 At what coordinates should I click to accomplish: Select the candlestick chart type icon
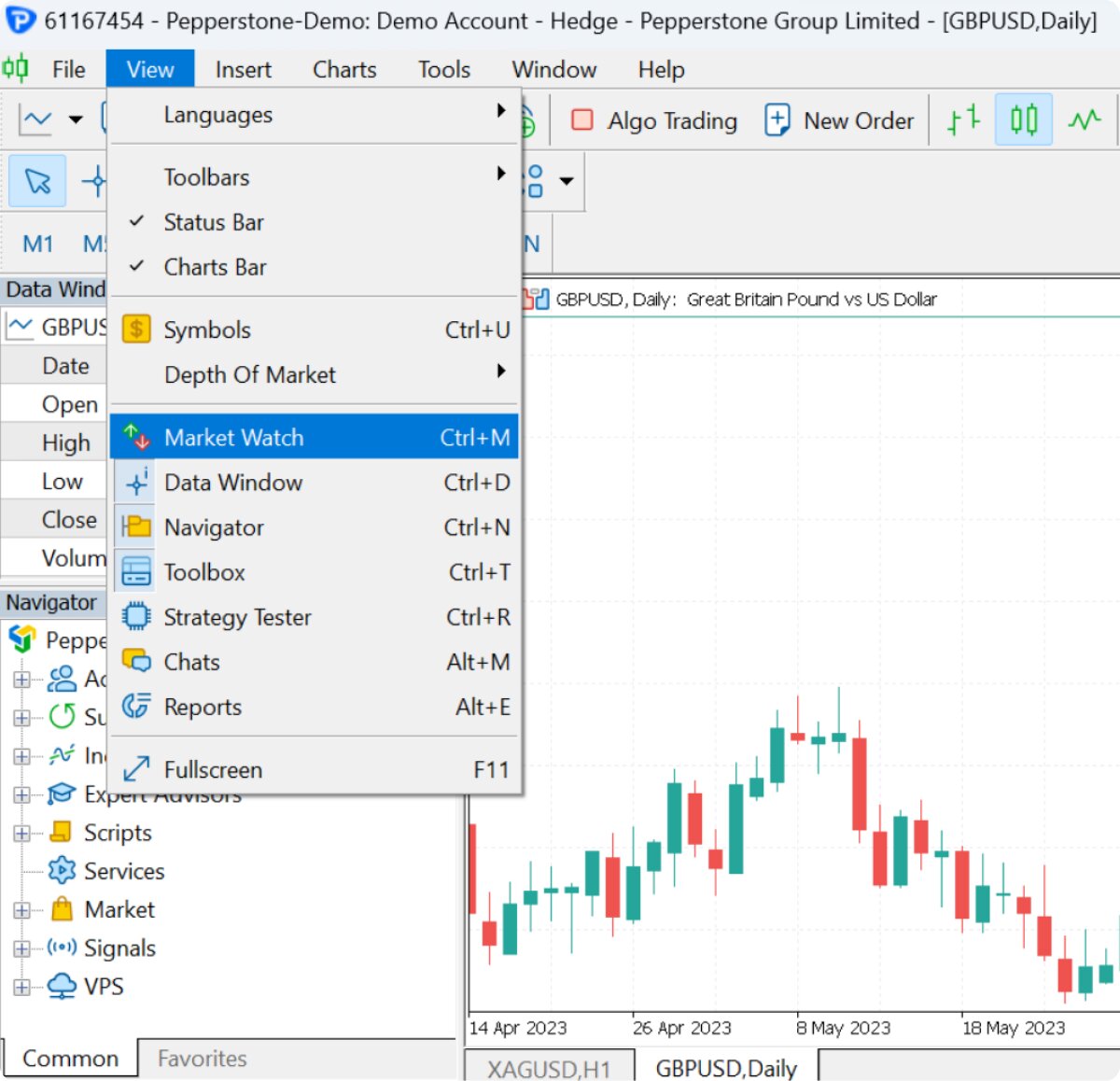1023,119
